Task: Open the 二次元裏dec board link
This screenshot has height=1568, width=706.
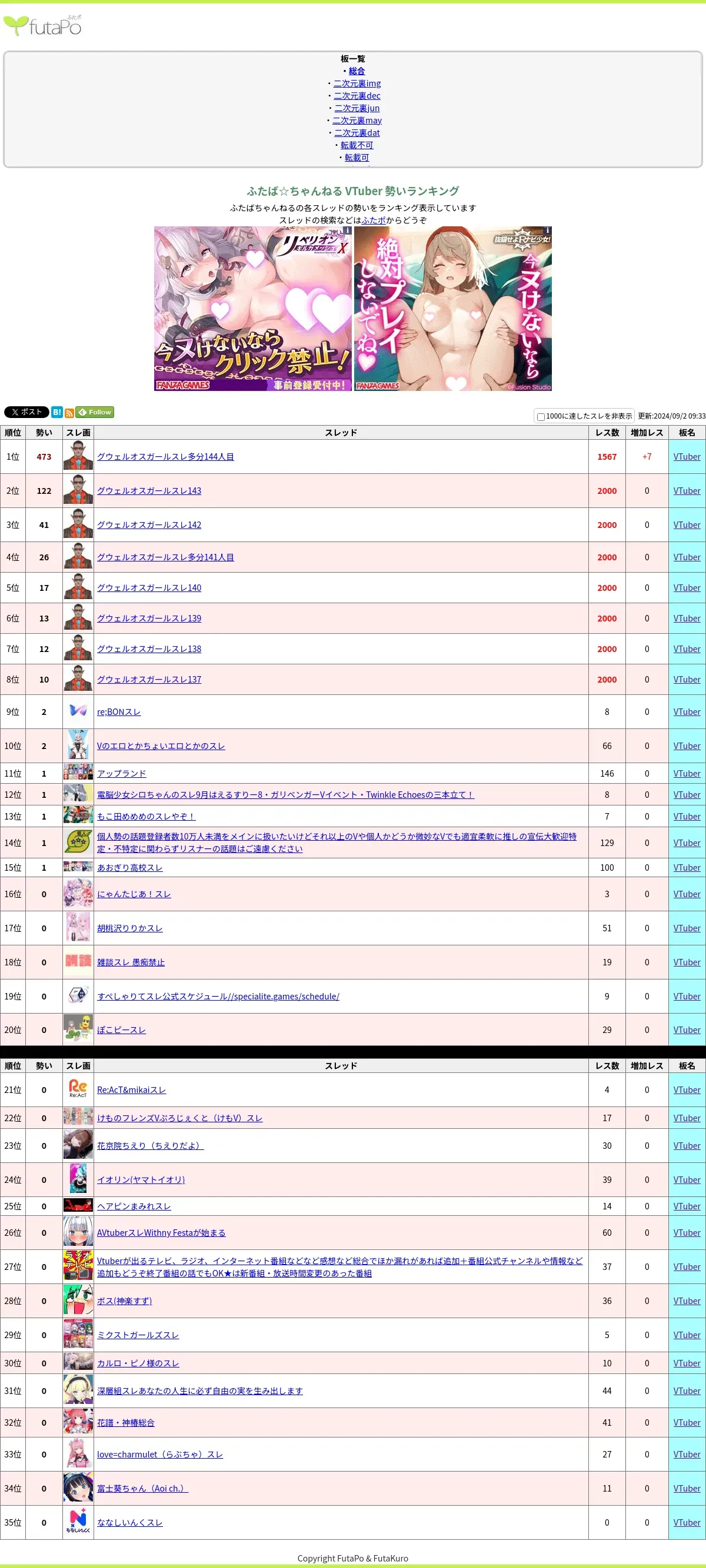Action: click(x=357, y=96)
